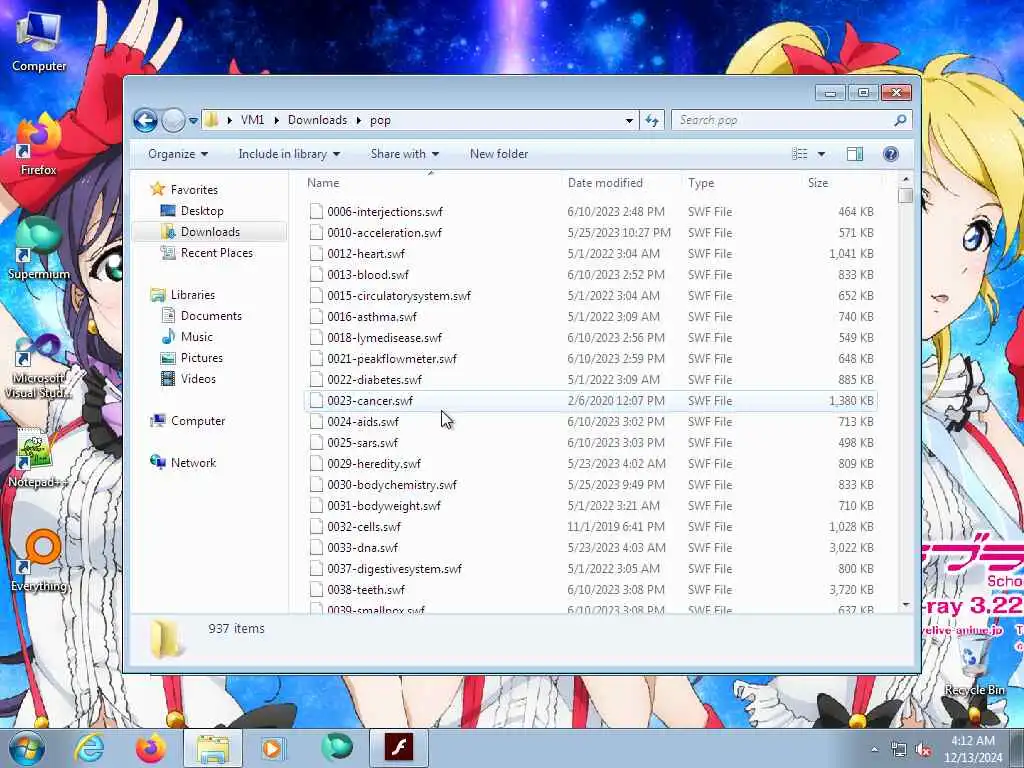Click the Change your view icon
1024x768 pixels.
click(800, 154)
